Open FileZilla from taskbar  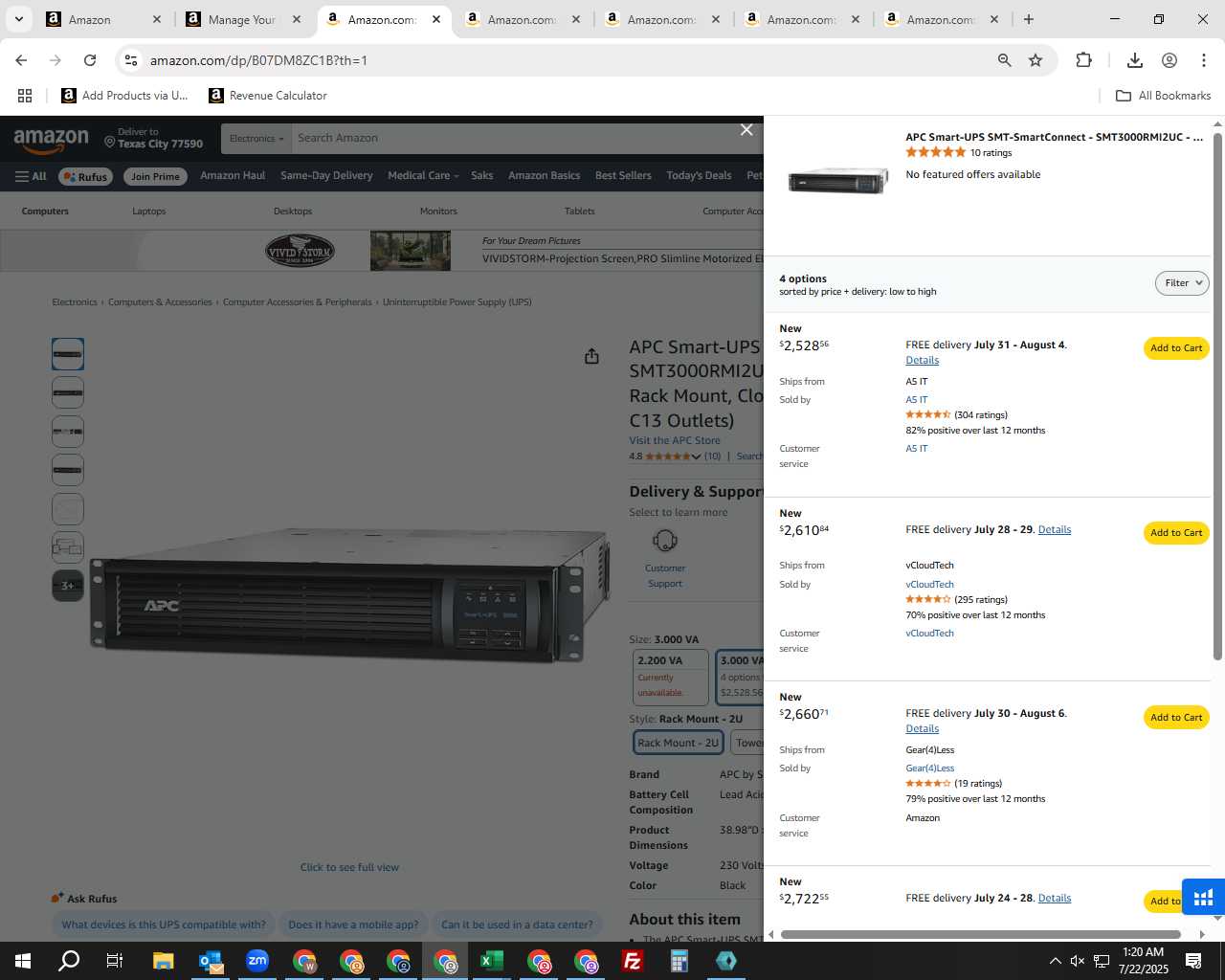click(633, 961)
